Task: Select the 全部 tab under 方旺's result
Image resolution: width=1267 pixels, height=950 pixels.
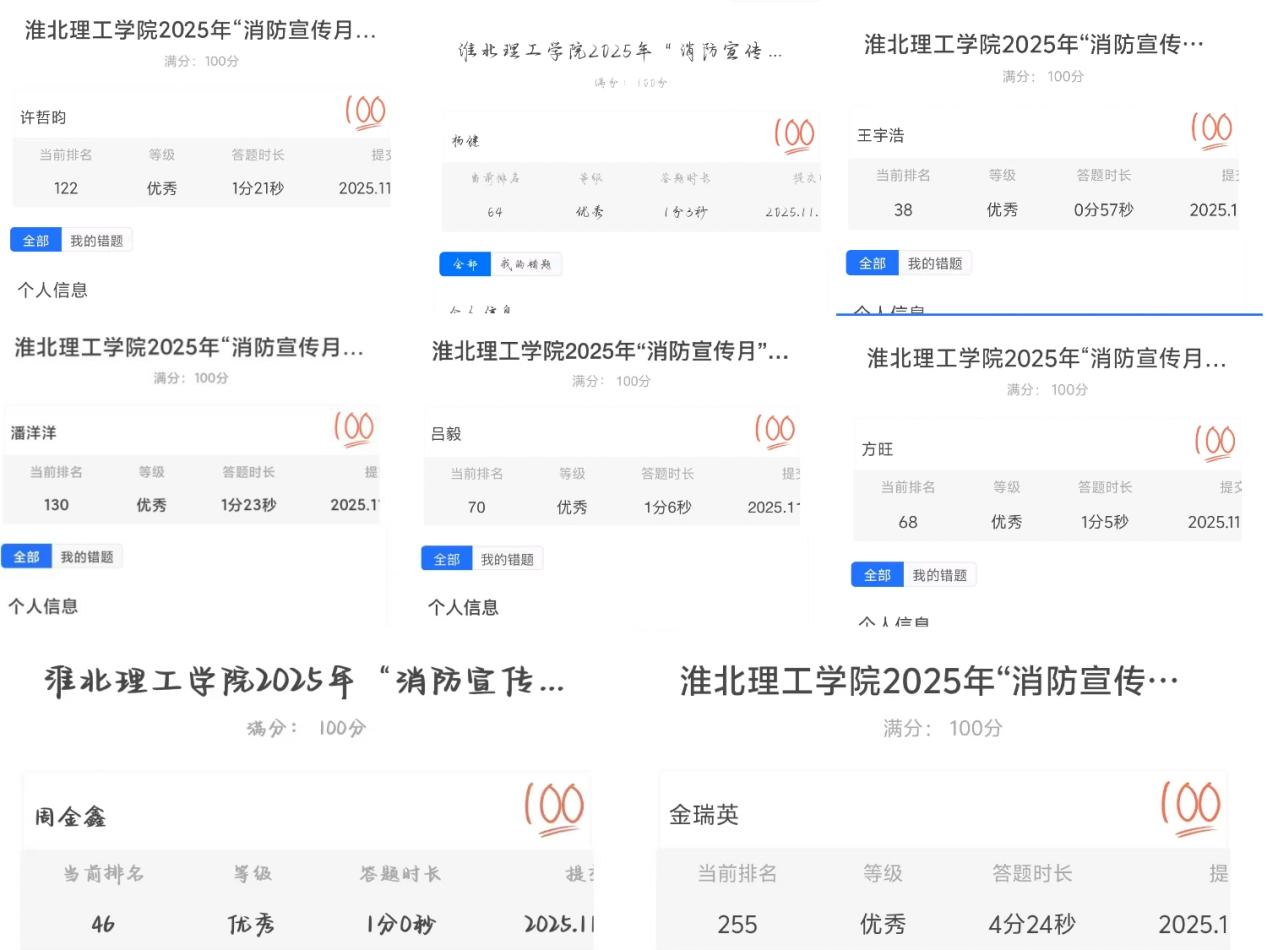Action: [877, 575]
